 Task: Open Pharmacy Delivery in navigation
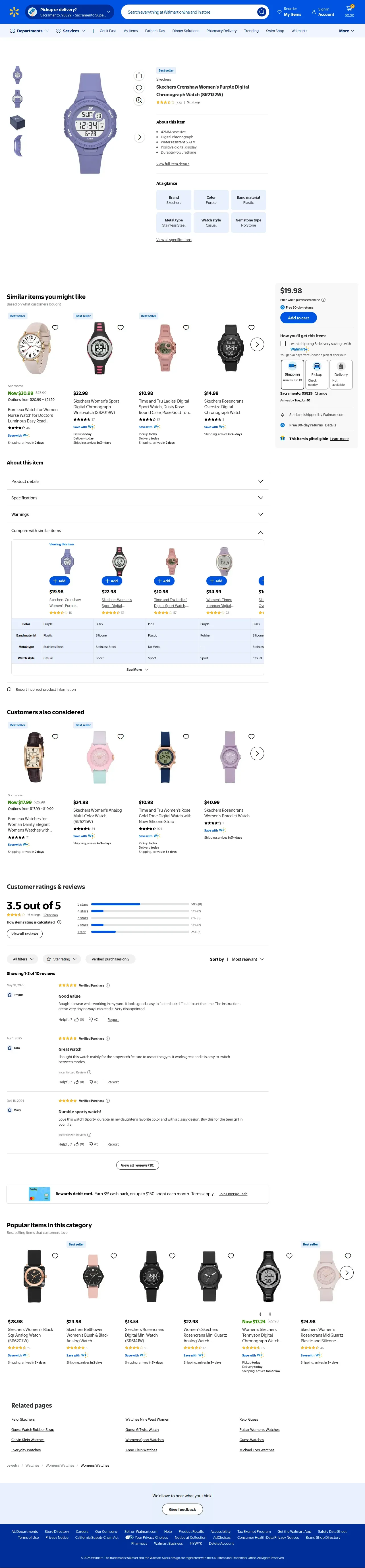pos(221,30)
